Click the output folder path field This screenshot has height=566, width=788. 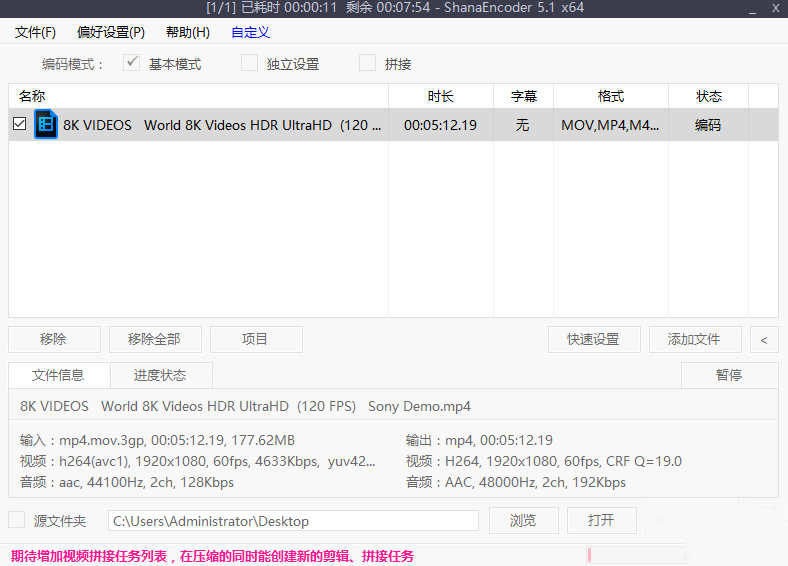click(293, 521)
